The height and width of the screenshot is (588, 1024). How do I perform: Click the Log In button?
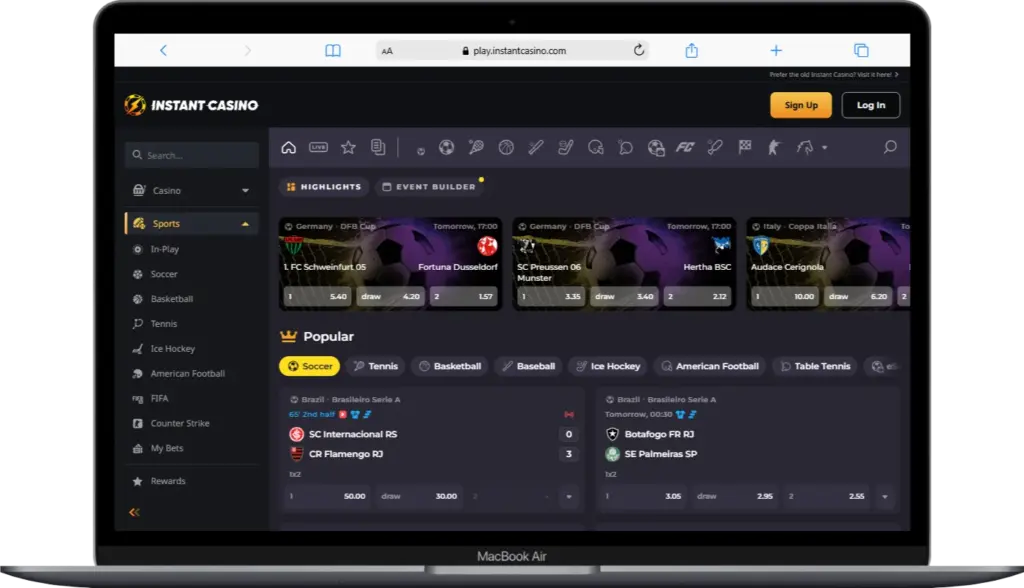click(x=870, y=104)
